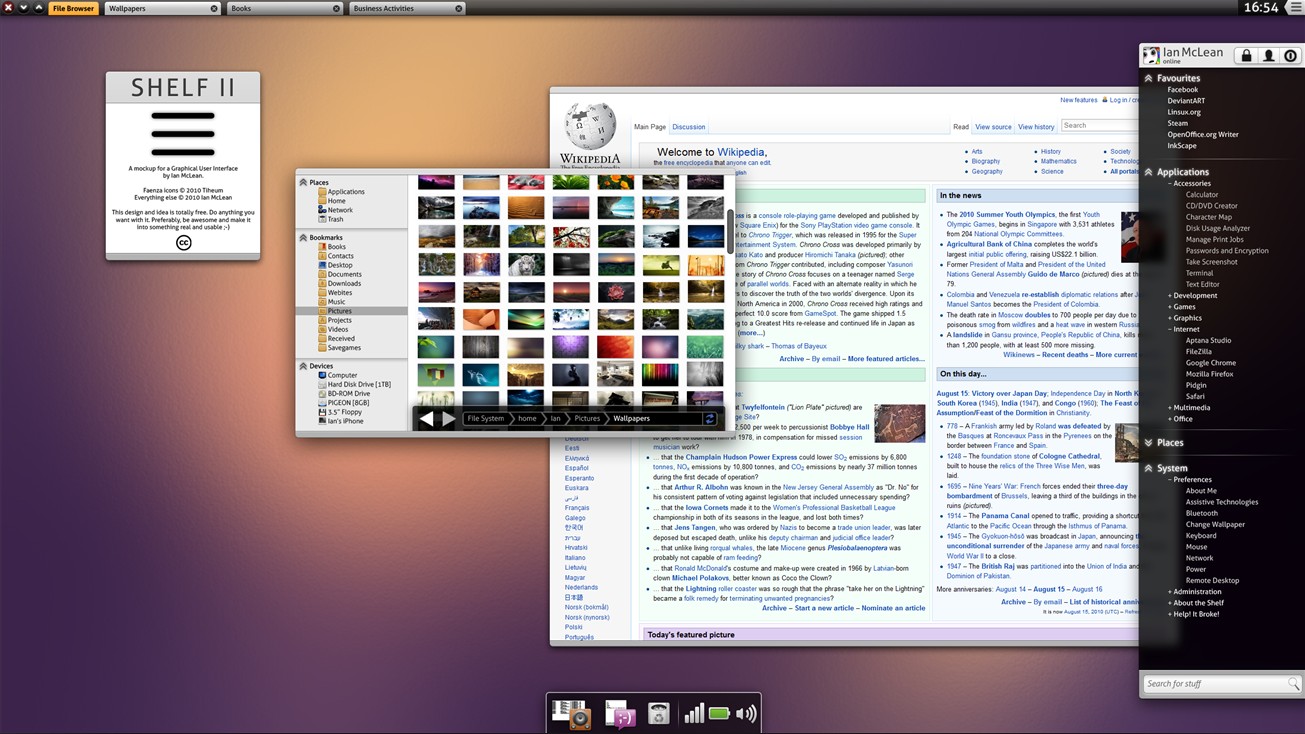1305x734 pixels.
Task: Click the up arrow button in top bar
Action: point(39,8)
